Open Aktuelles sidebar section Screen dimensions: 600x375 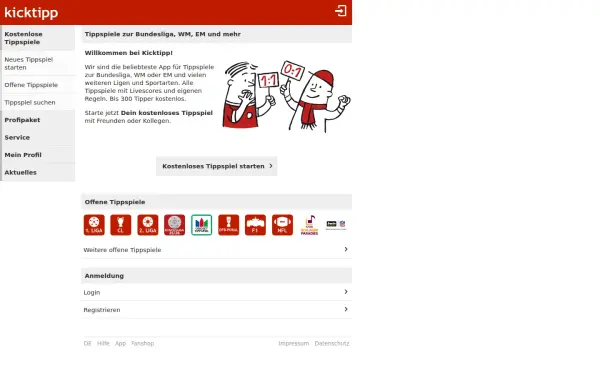[x=38, y=173]
